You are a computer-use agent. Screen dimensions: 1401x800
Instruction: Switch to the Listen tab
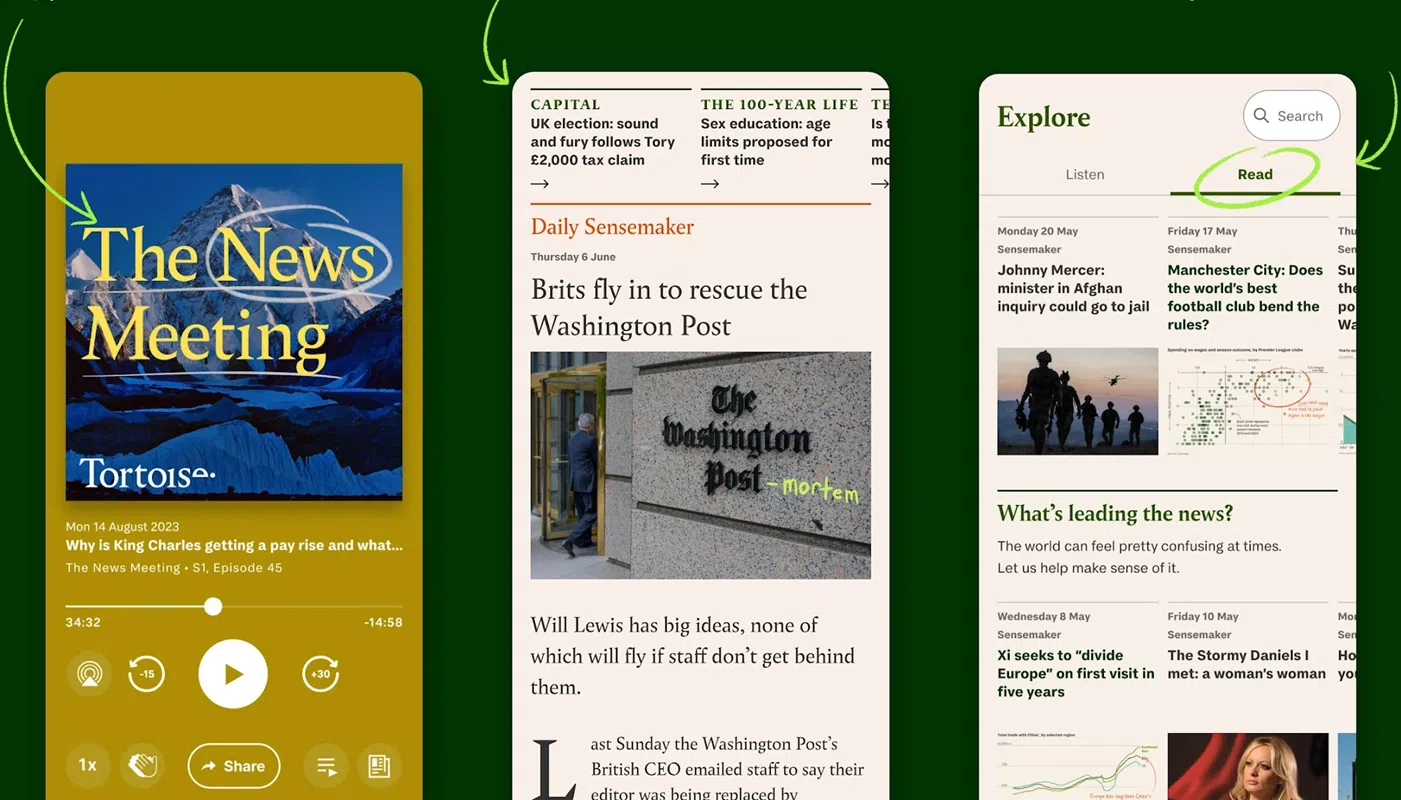1085,174
